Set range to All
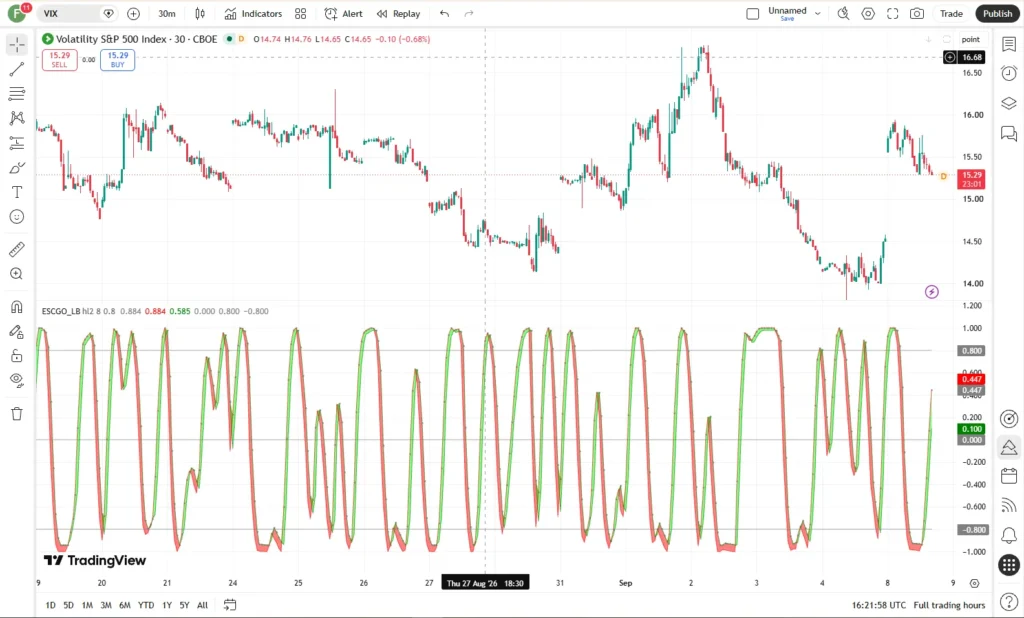Viewport: 1024px width, 618px height. (202, 605)
